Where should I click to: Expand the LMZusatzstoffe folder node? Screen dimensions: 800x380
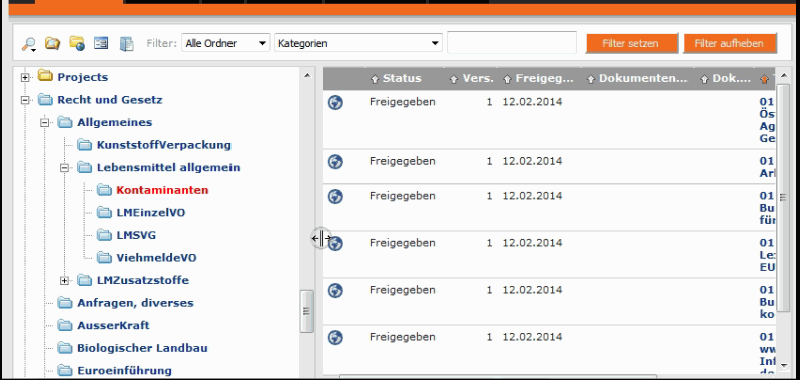(64, 281)
